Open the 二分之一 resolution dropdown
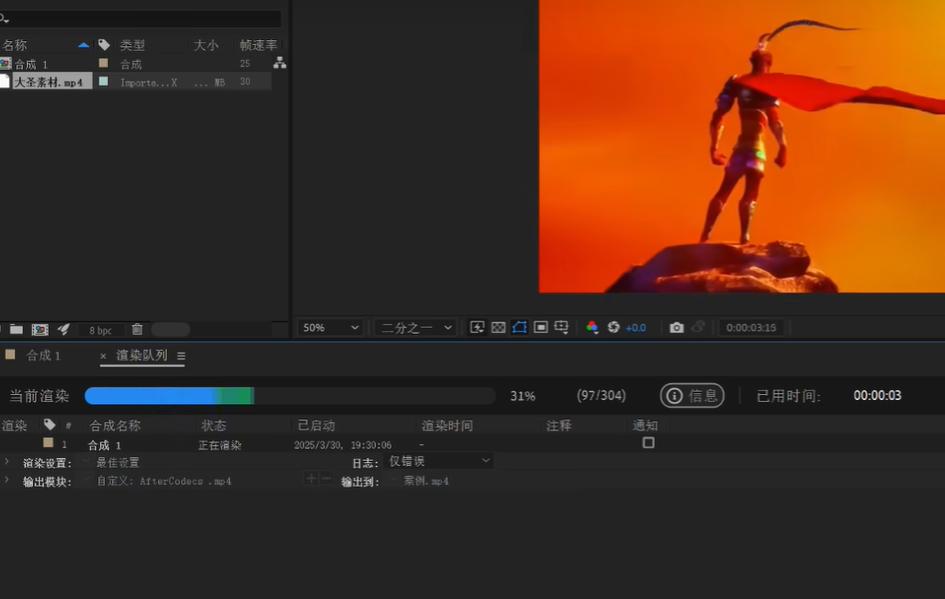This screenshot has height=599, width=945. click(x=416, y=327)
